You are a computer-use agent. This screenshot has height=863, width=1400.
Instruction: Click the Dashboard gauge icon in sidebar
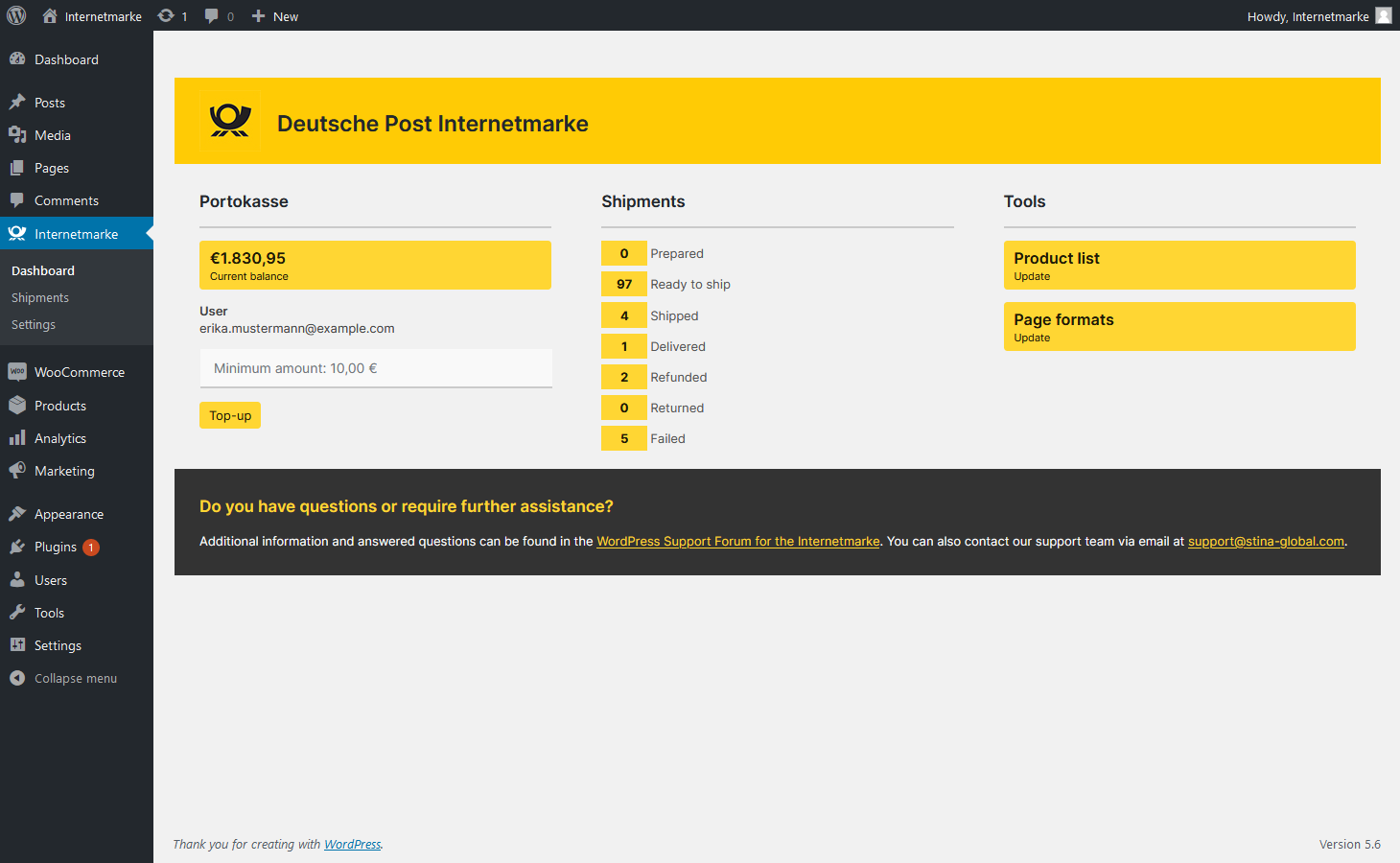[17, 58]
